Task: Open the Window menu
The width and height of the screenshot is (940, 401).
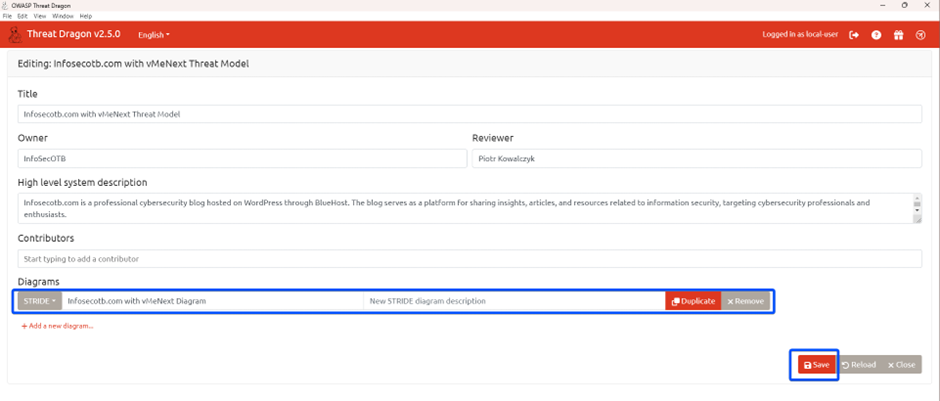Action: point(61,16)
